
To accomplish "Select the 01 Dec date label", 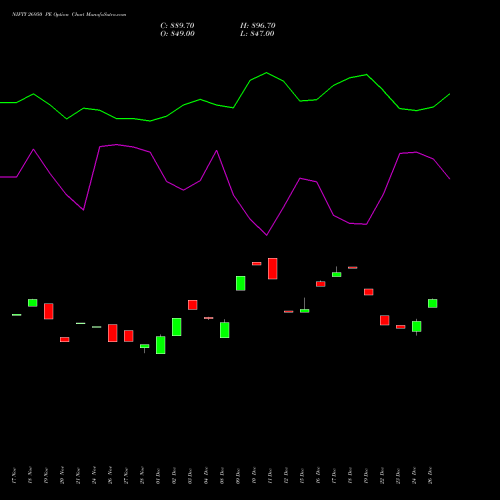I will [x=158, y=476].
